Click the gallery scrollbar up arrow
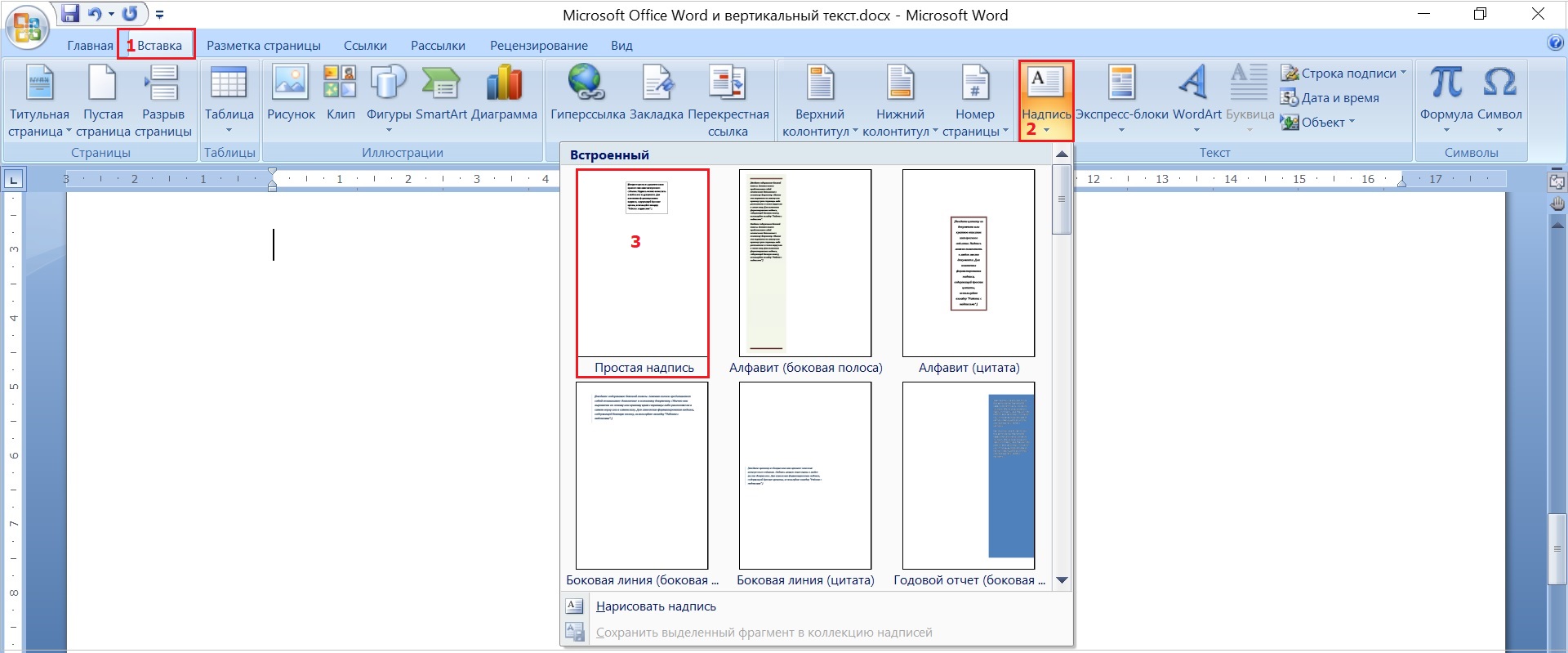Image resolution: width=1568 pixels, height=653 pixels. [1062, 154]
